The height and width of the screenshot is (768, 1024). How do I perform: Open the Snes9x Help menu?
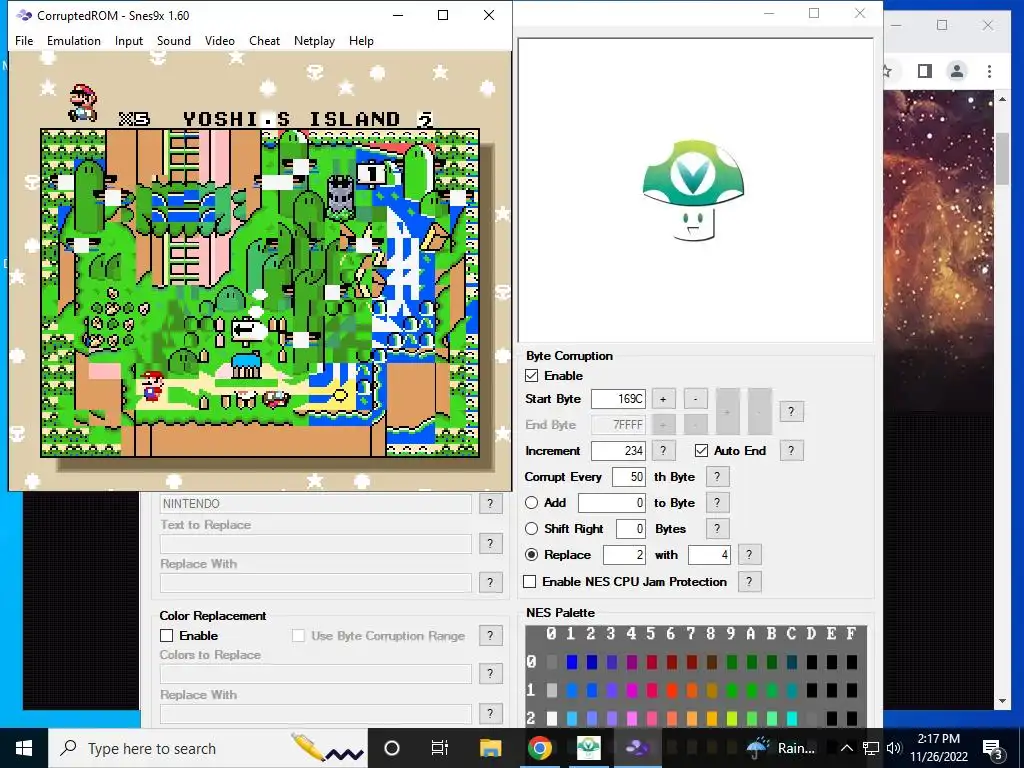click(361, 40)
